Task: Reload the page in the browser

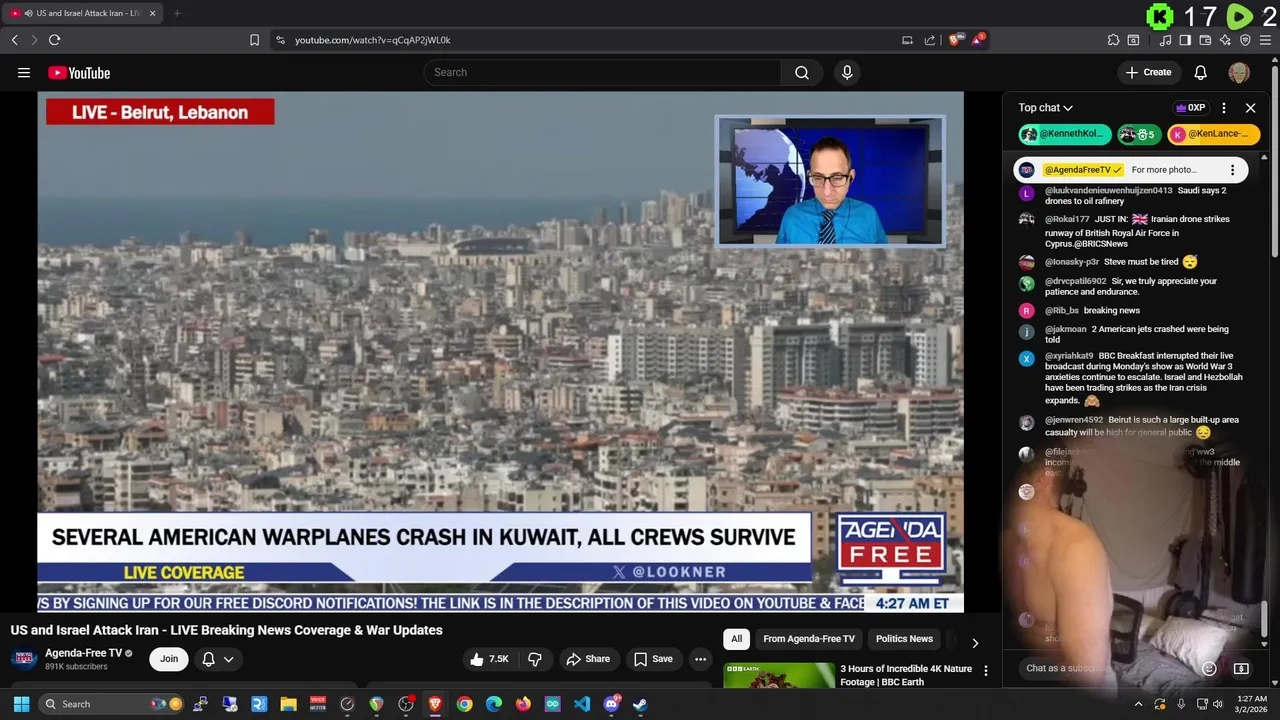Action: (54, 40)
